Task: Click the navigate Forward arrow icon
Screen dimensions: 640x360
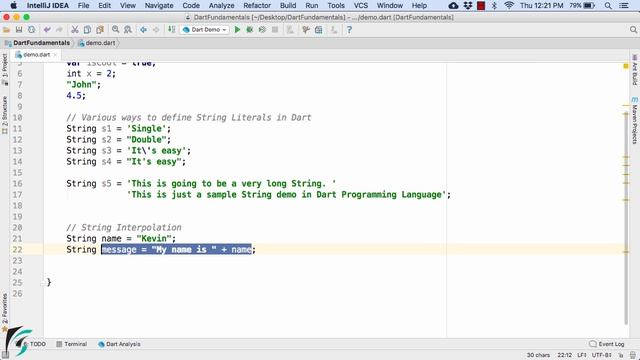Action: tap(156, 30)
